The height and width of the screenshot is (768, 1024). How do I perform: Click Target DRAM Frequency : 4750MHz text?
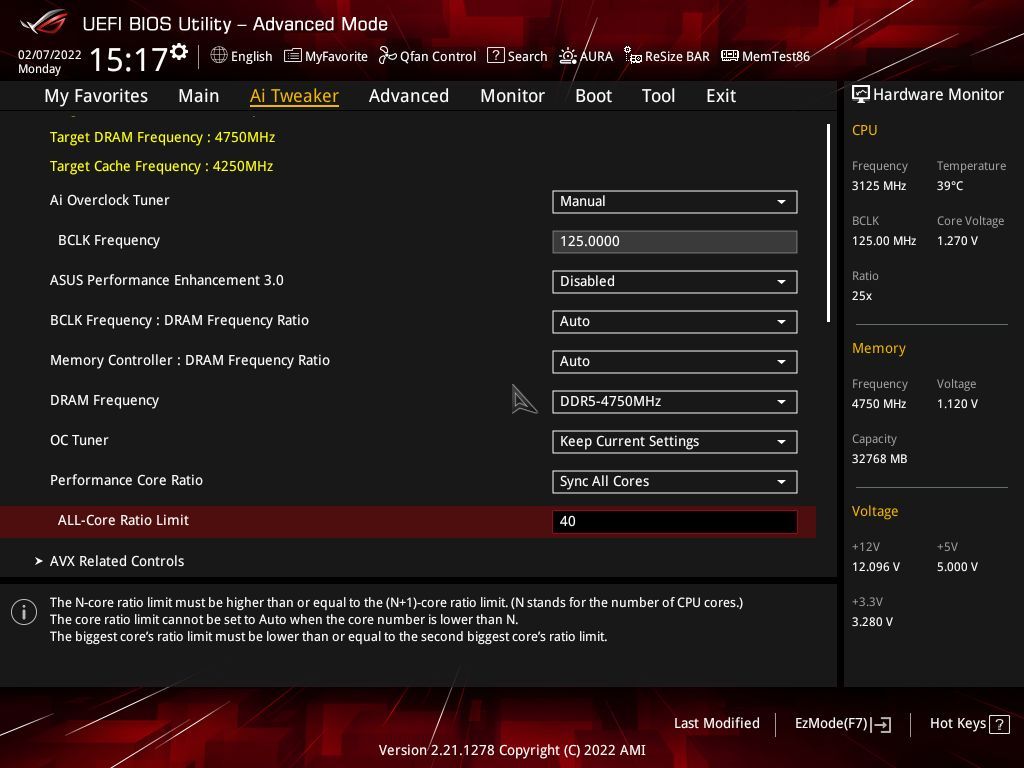pos(163,137)
